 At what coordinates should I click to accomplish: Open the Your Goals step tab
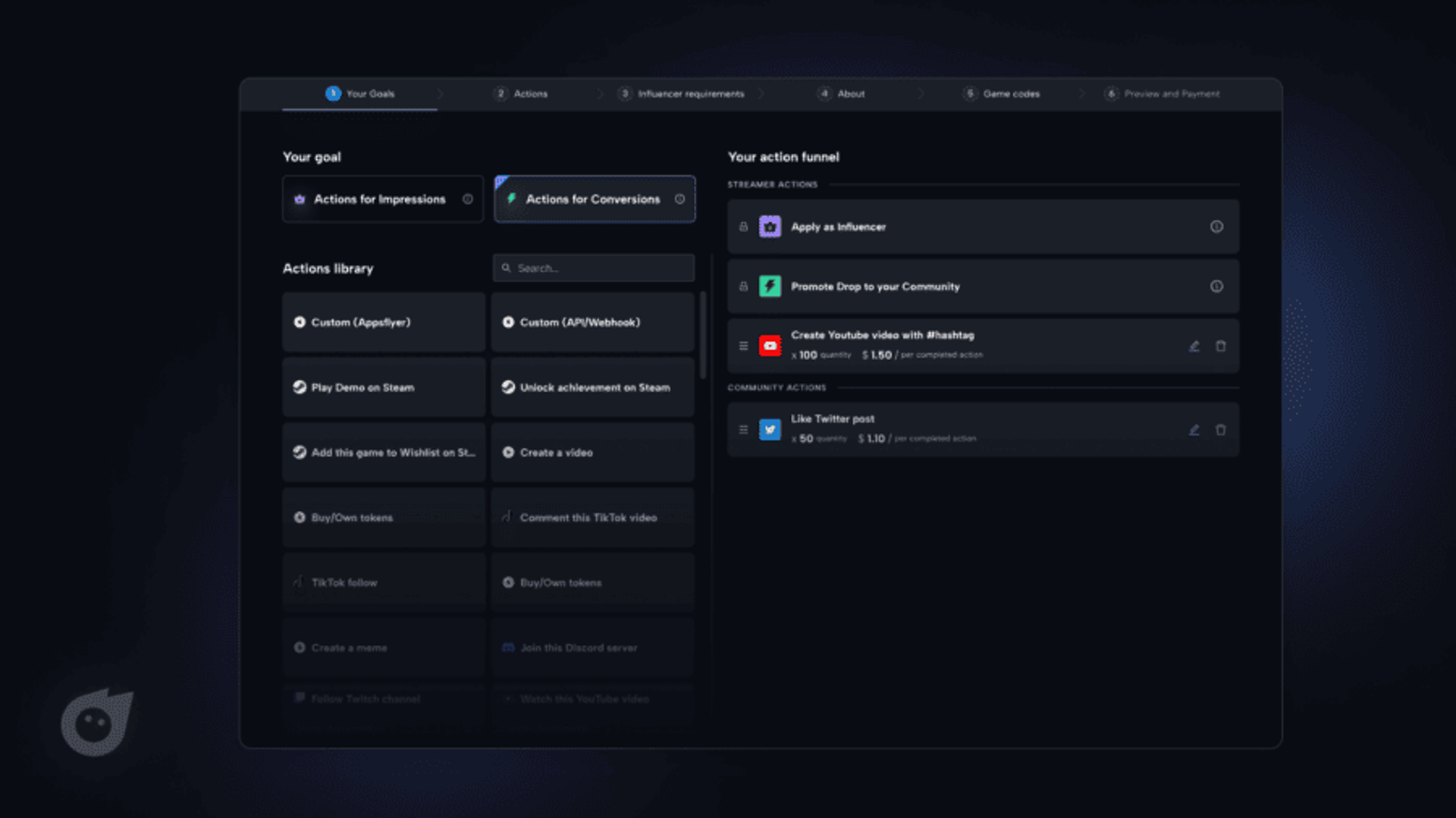[360, 94]
